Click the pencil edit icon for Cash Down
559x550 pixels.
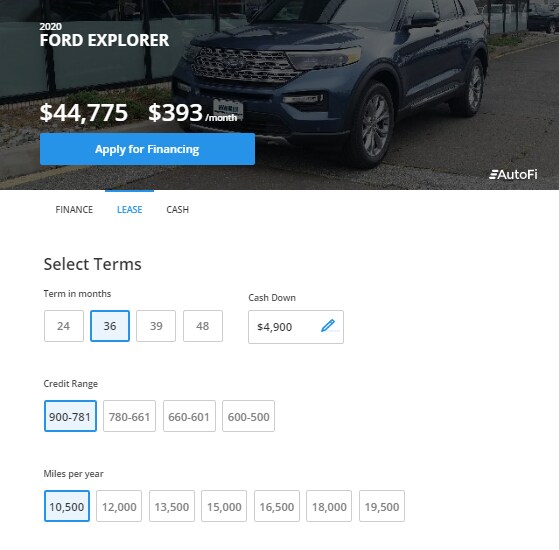(x=328, y=326)
